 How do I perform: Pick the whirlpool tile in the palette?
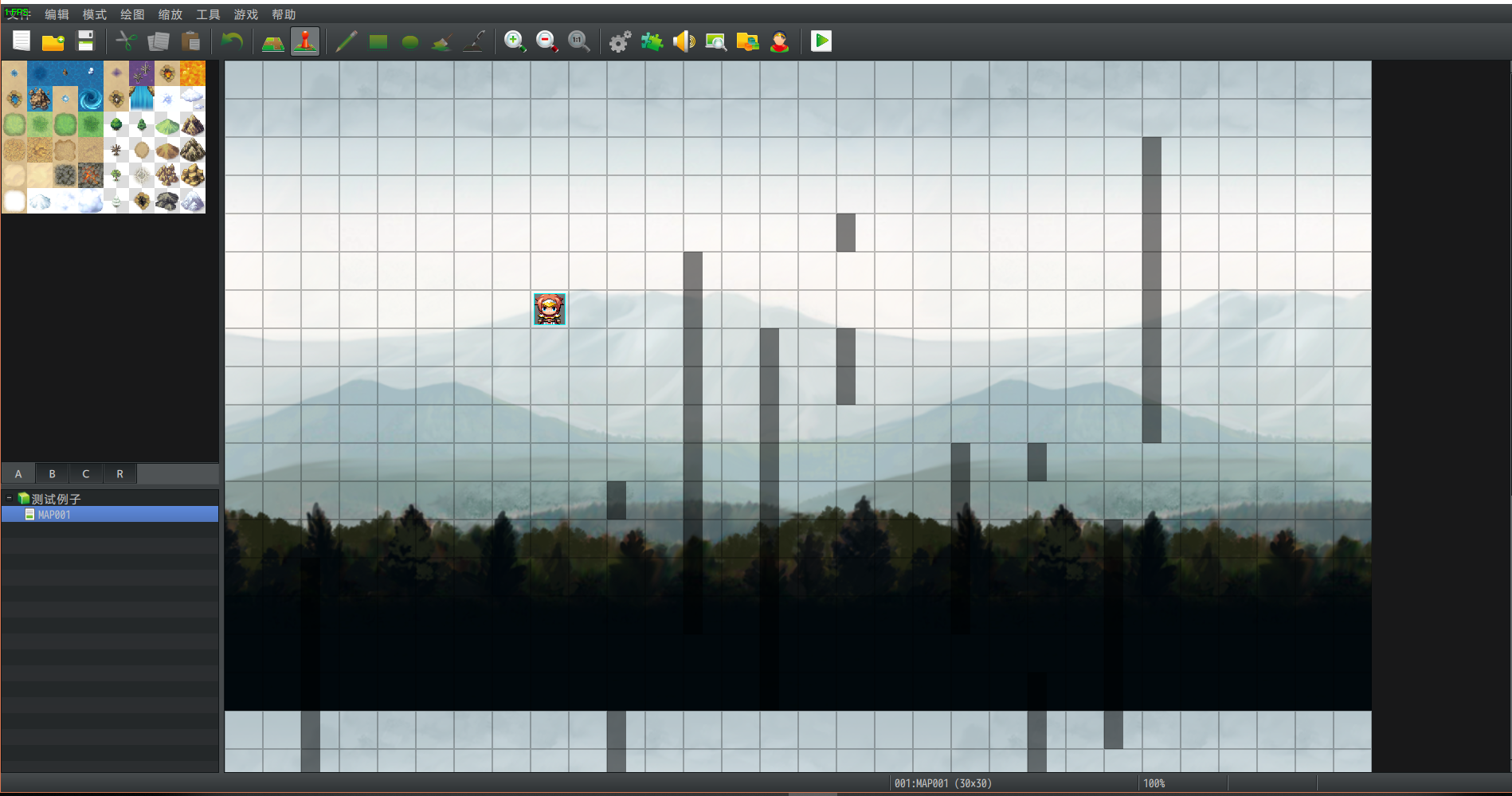tap(91, 99)
